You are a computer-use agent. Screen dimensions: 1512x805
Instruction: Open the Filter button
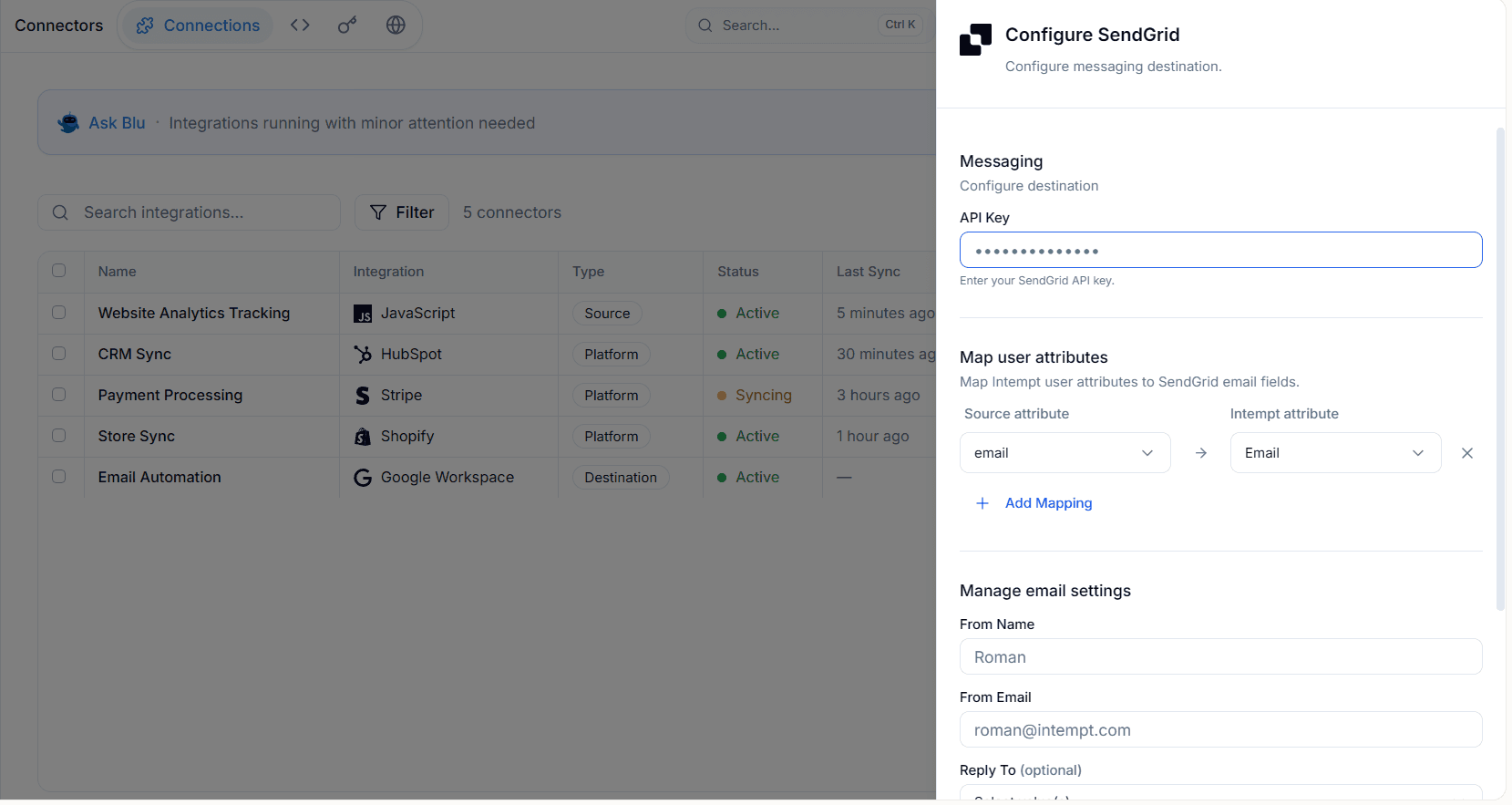(x=402, y=212)
